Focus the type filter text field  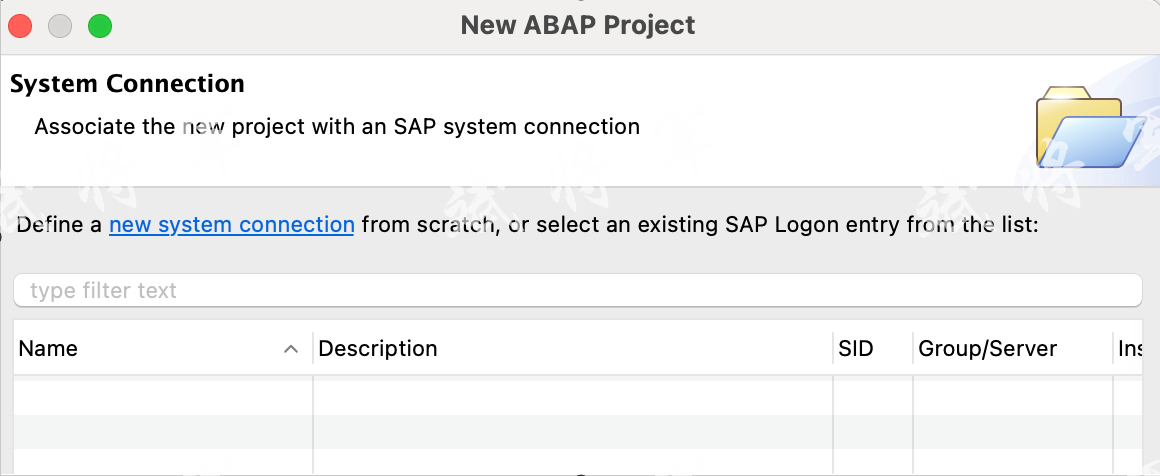[577, 291]
